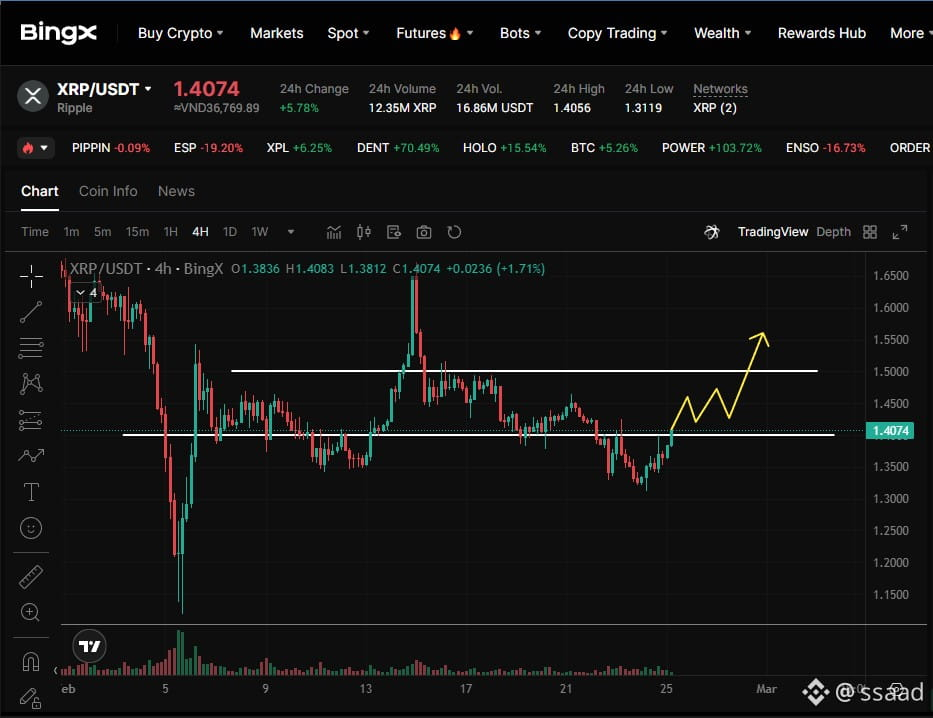
Task: Activate the zoom in tool
Action: [31, 612]
